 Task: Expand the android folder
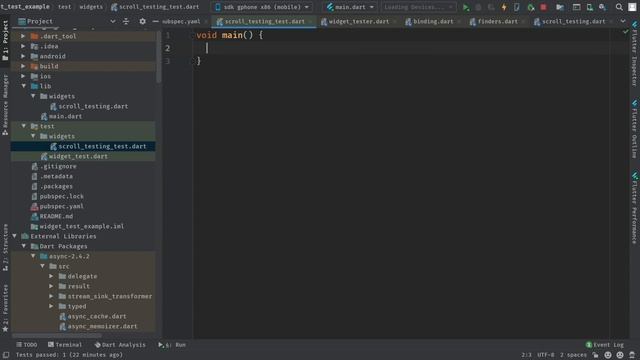point(23,56)
